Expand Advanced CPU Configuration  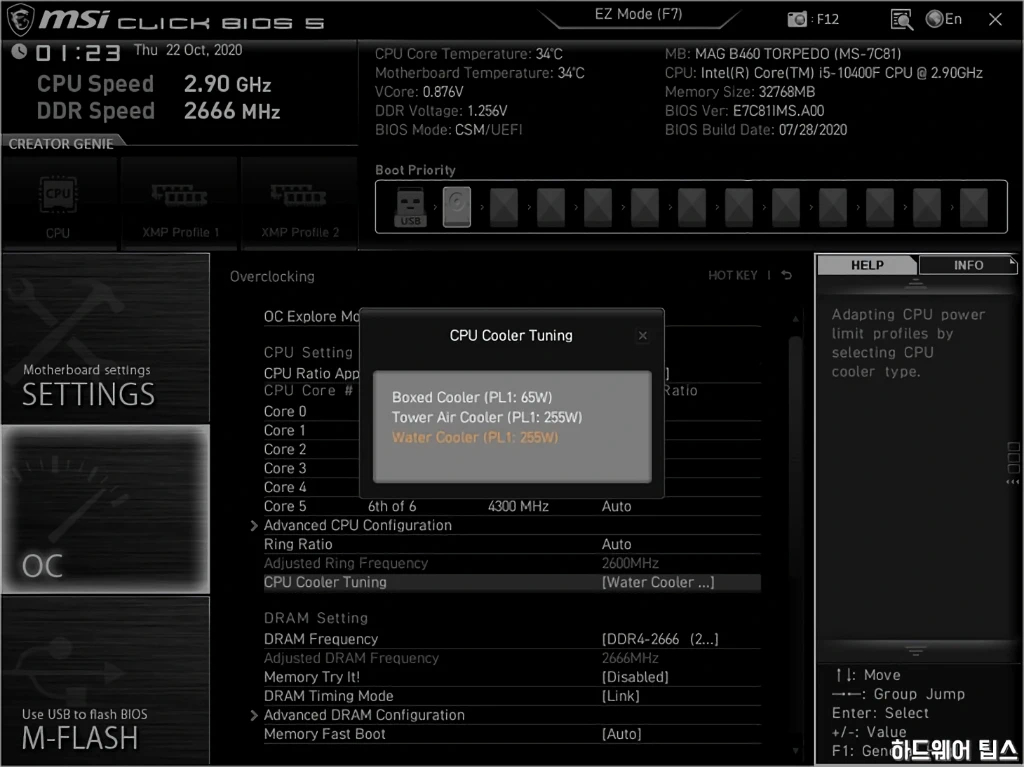[357, 525]
